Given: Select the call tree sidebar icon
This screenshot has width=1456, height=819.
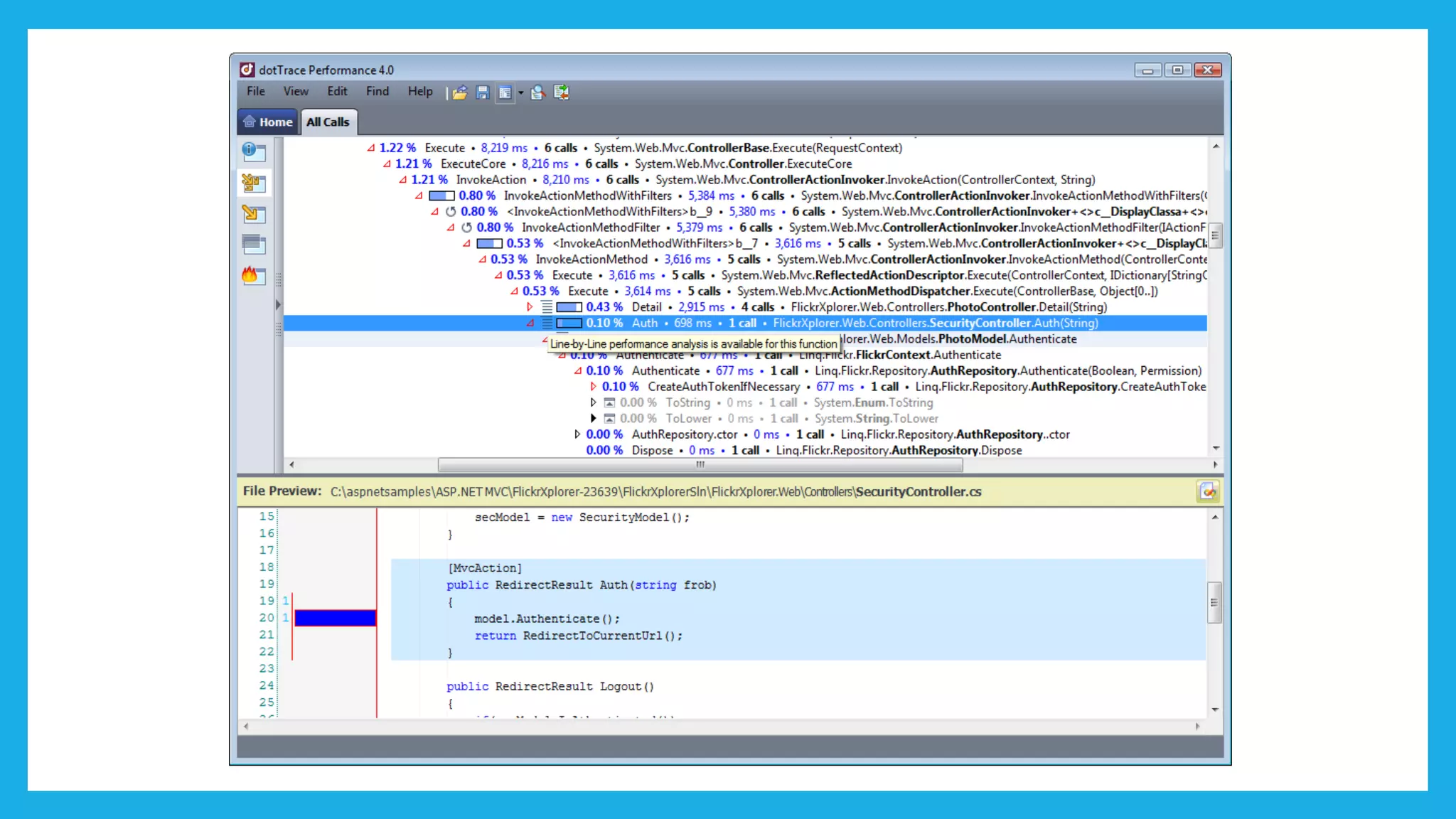Looking at the screenshot, I should 253,183.
